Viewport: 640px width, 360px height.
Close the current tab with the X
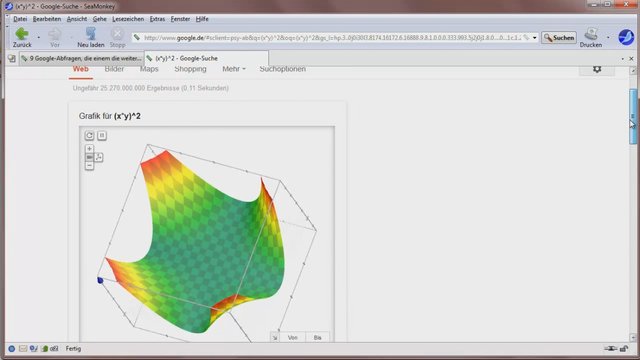click(x=631, y=59)
